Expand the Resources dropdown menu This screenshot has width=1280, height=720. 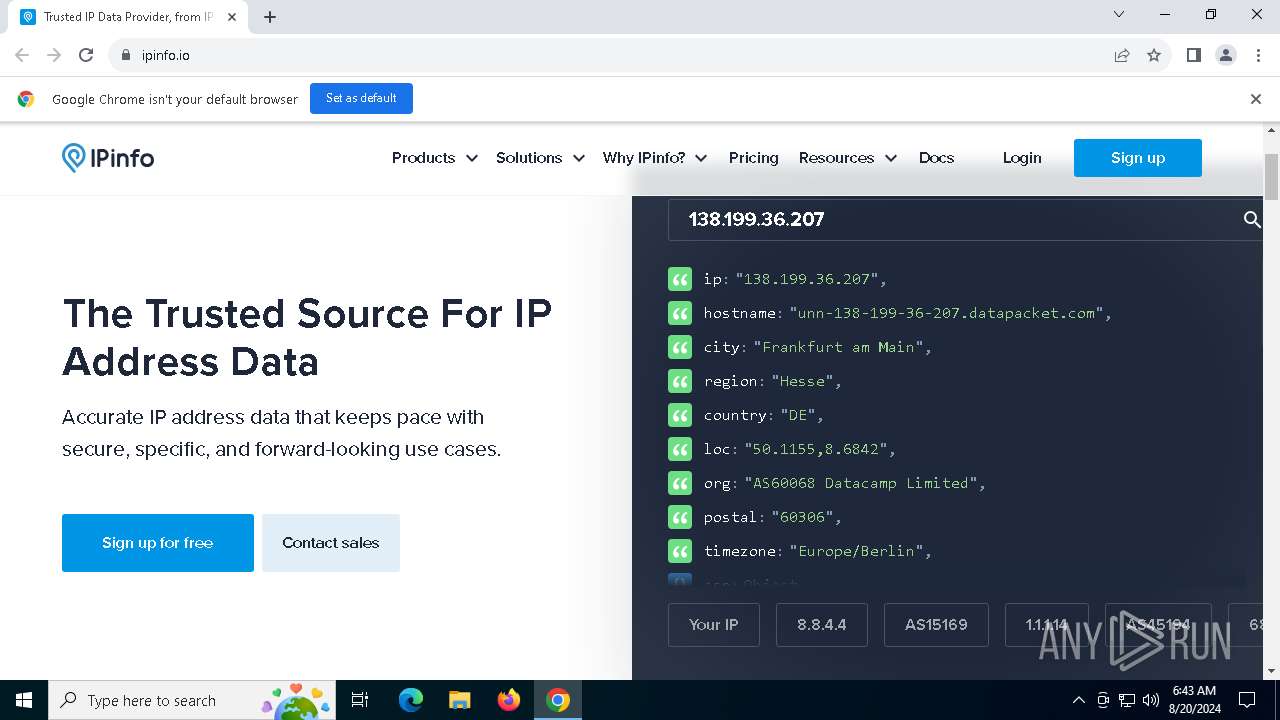pos(848,158)
